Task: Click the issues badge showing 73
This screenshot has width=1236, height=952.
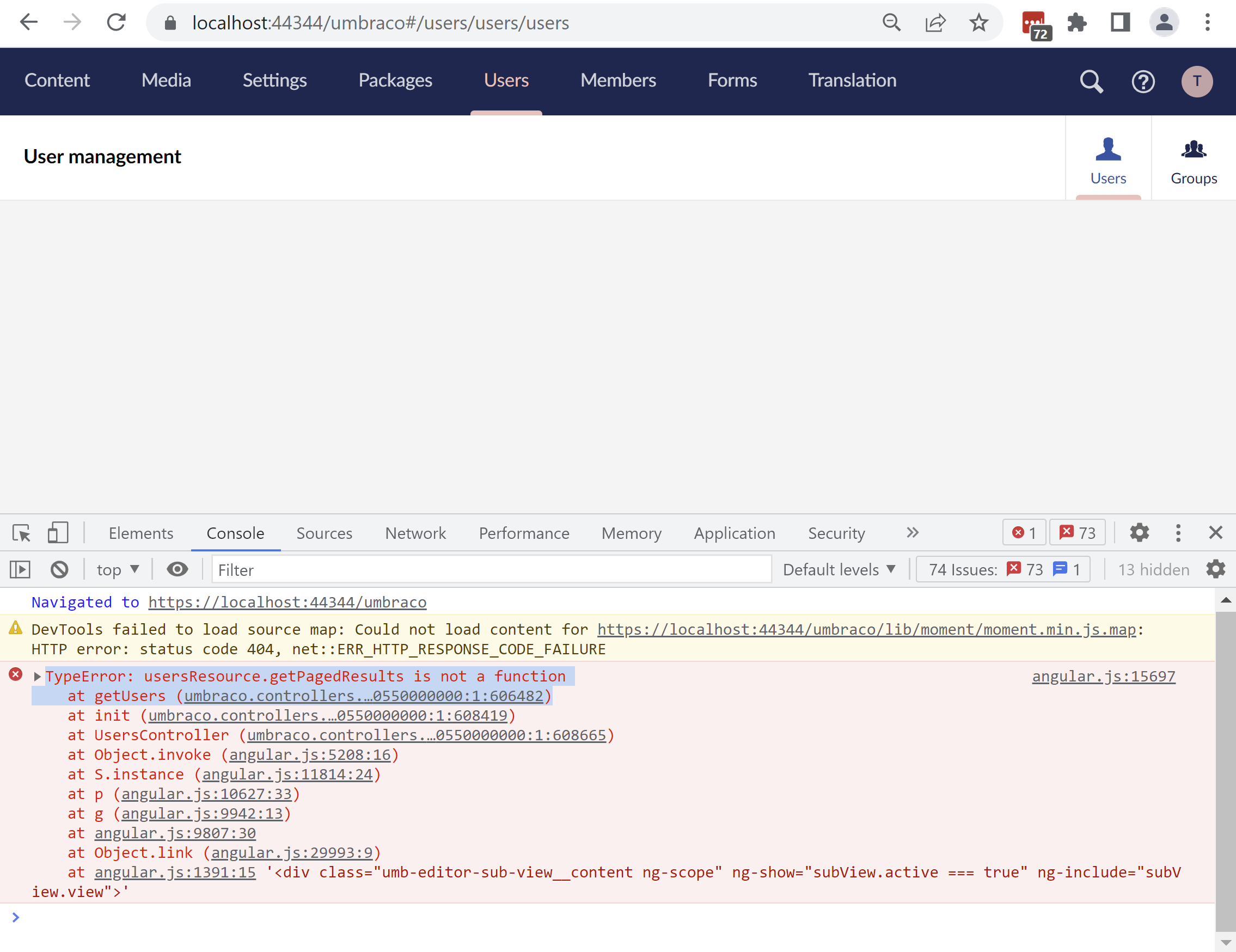Action: tap(1077, 533)
